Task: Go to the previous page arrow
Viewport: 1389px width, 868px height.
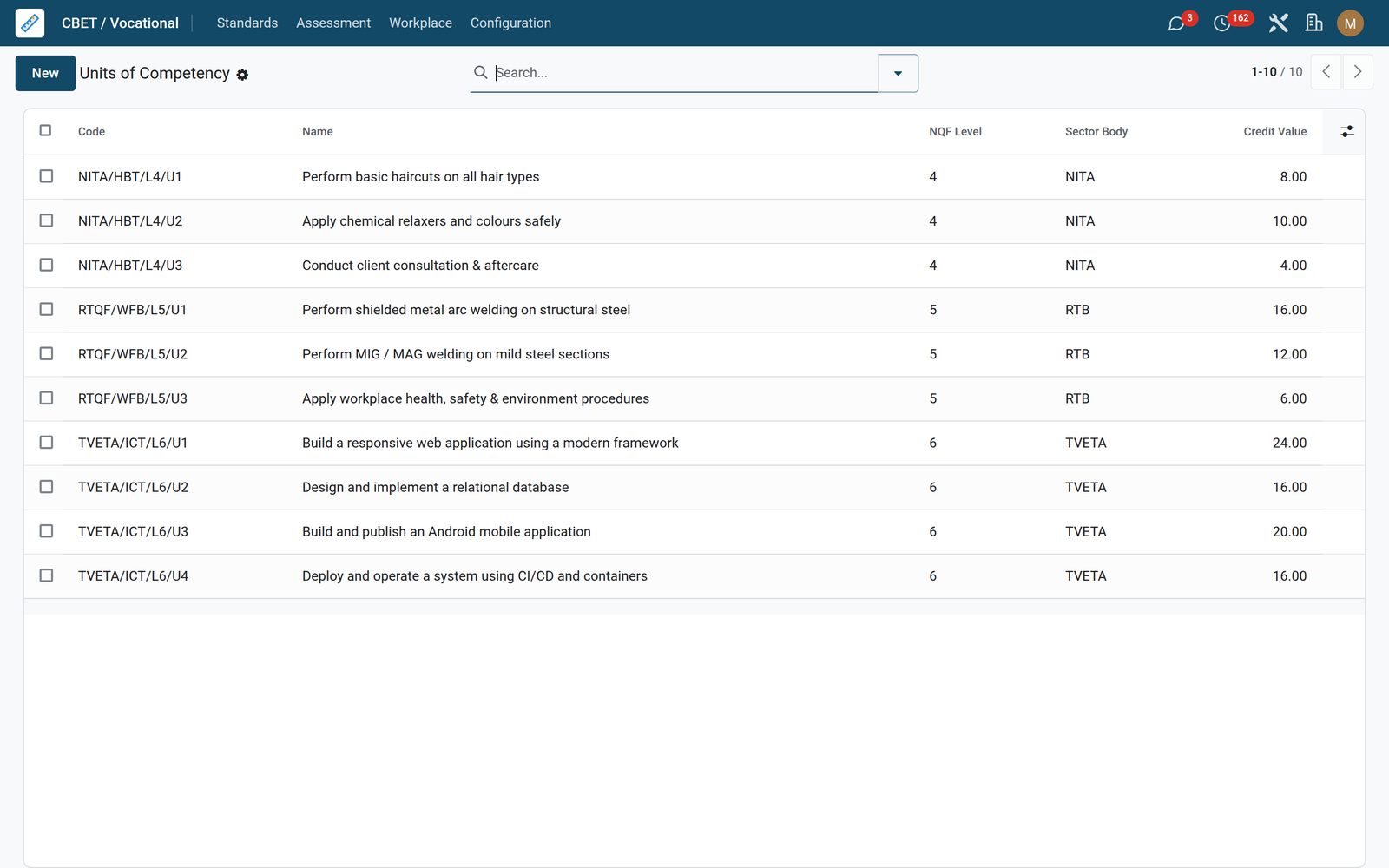Action: tap(1326, 72)
